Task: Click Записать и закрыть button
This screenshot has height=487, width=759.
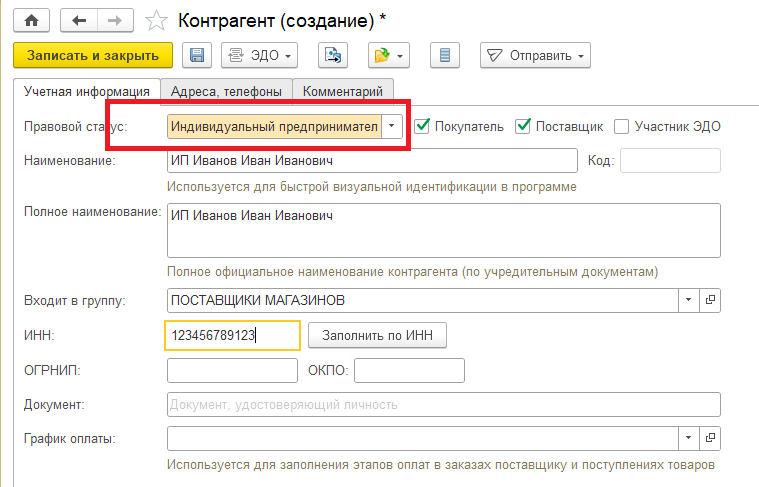Action: tap(93, 55)
